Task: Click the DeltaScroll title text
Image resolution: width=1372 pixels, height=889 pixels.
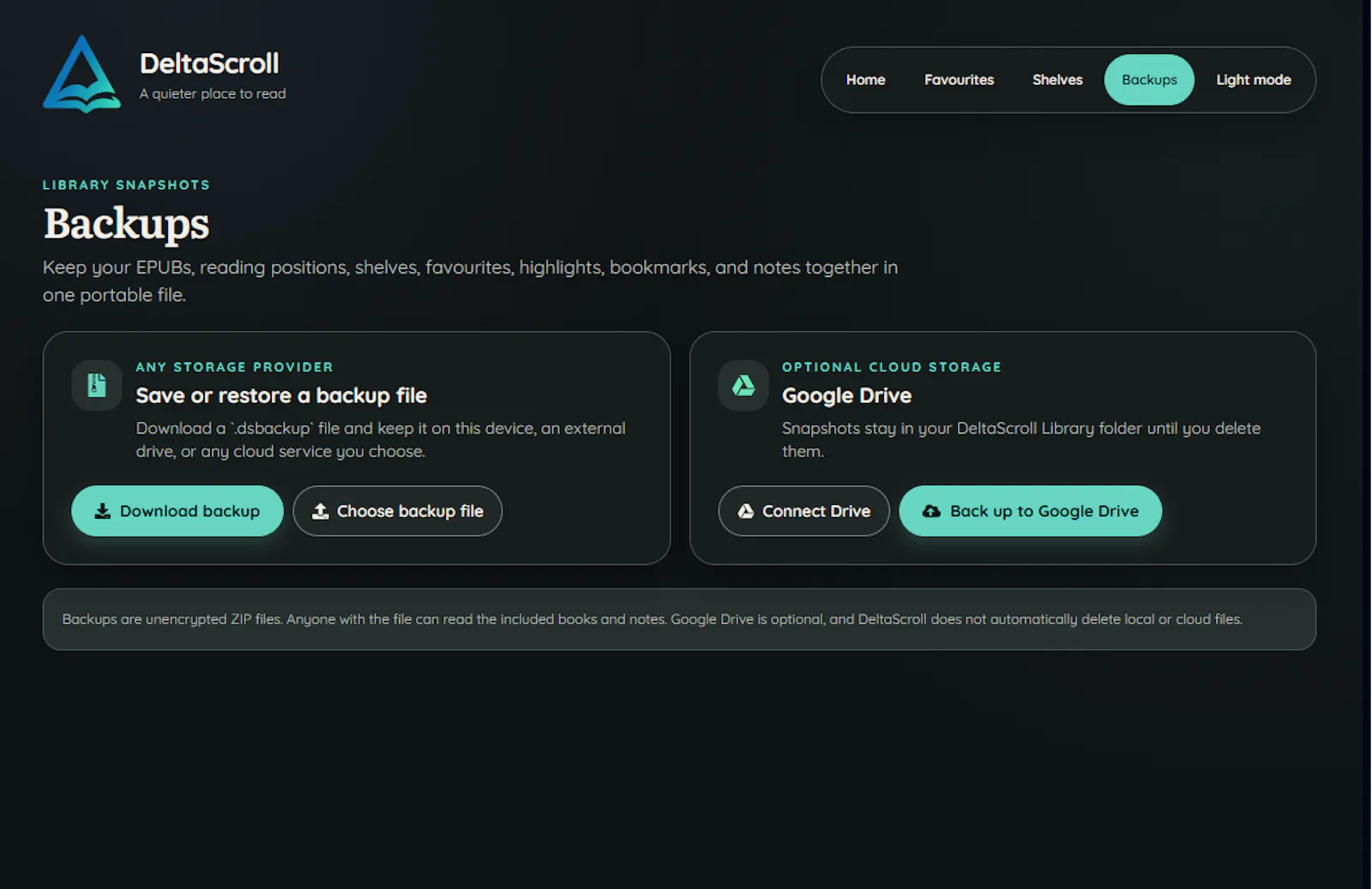Action: pos(209,63)
